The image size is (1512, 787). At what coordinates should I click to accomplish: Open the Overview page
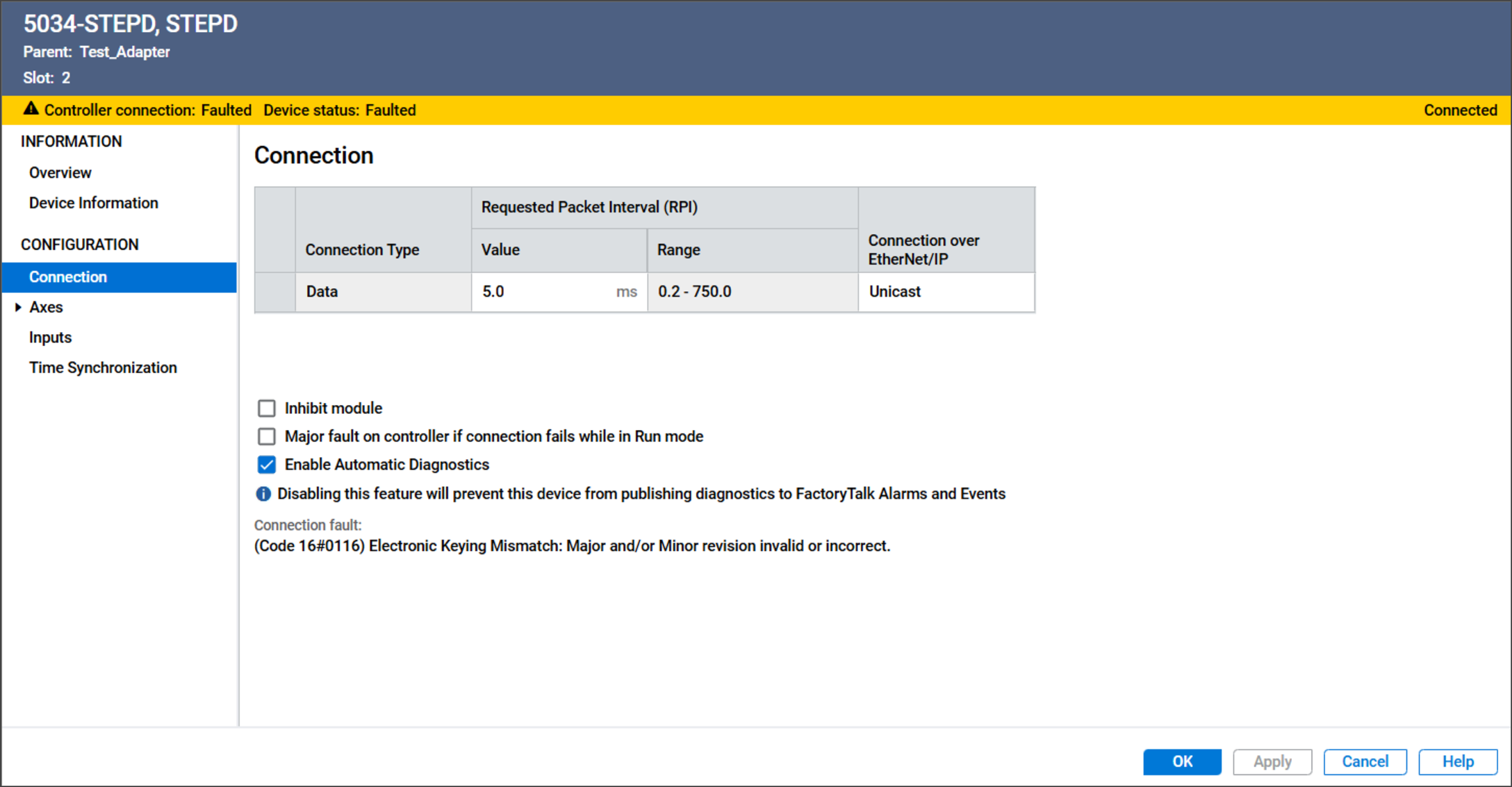pyautogui.click(x=60, y=172)
